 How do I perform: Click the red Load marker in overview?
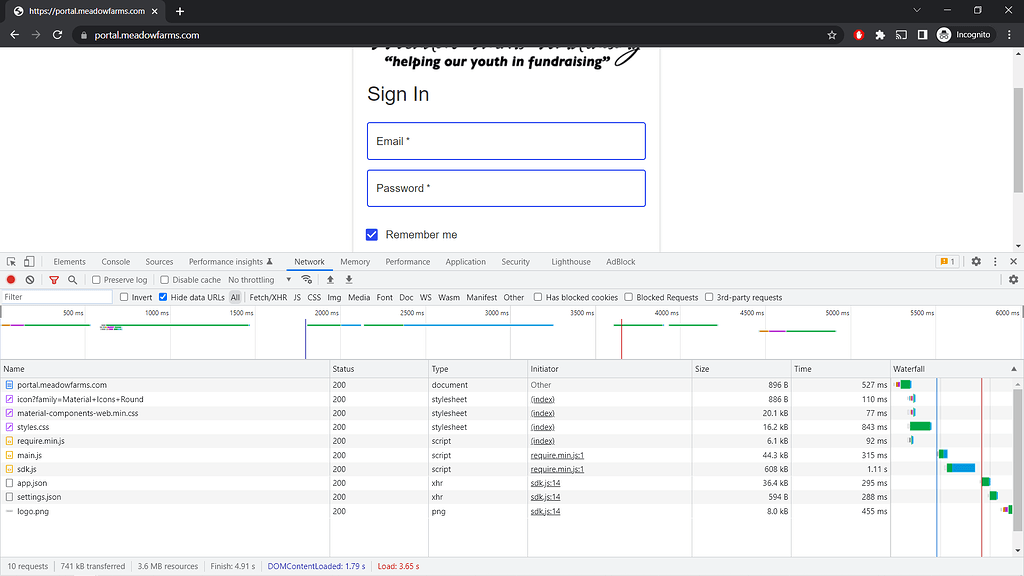pos(621,338)
